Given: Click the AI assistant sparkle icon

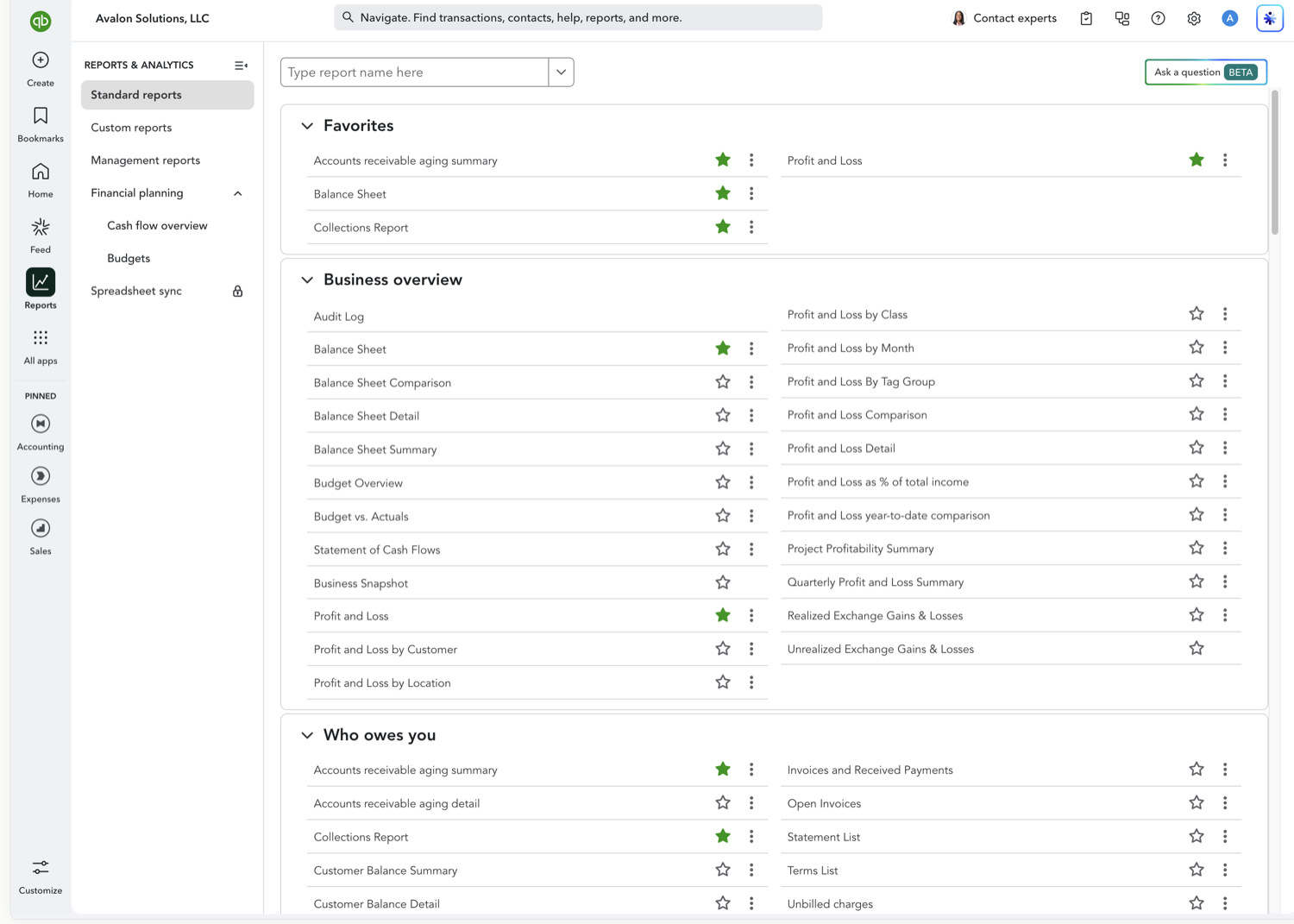Looking at the screenshot, I should point(1270,18).
